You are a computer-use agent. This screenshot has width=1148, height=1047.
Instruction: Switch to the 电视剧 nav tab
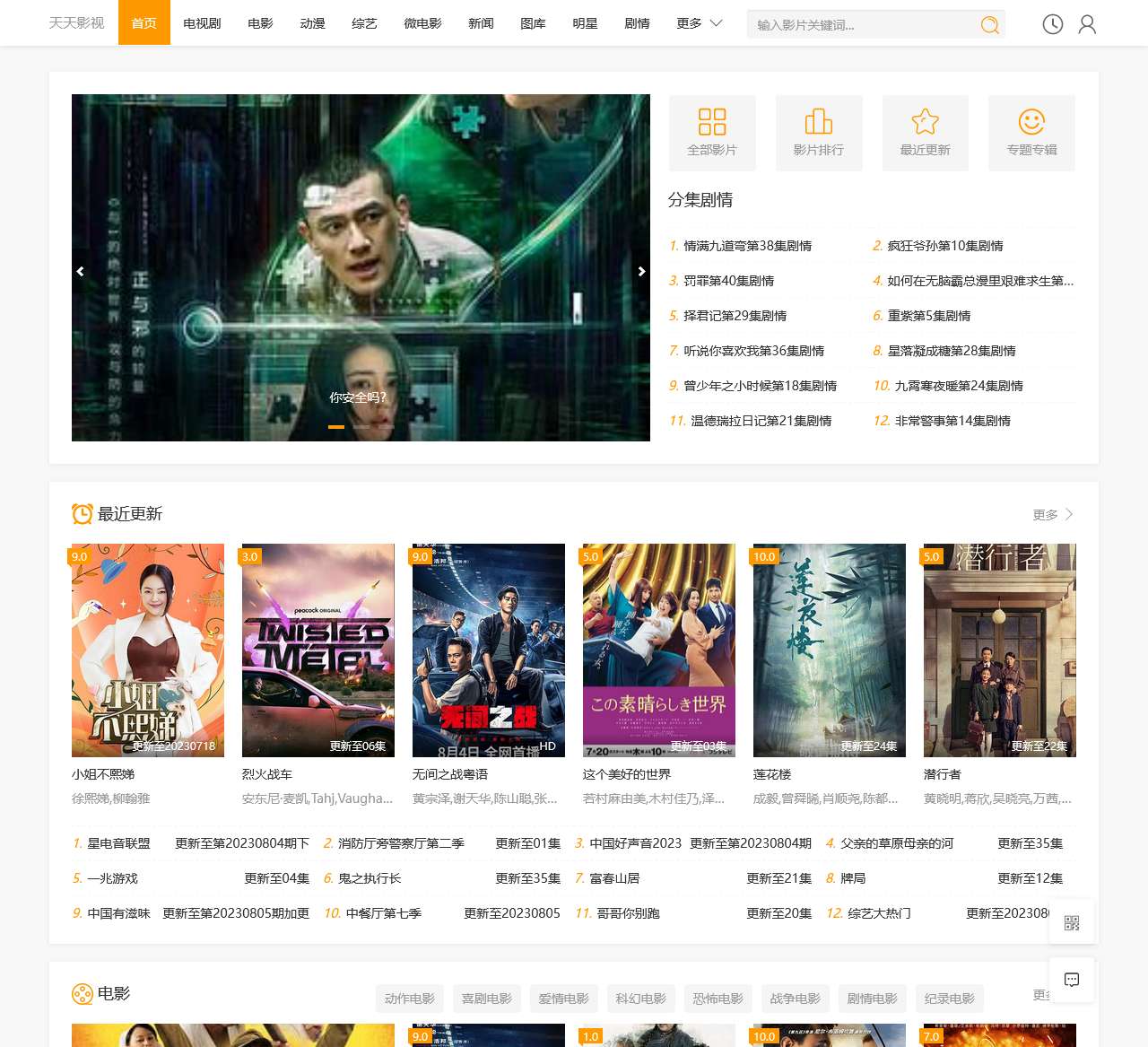[x=201, y=24]
